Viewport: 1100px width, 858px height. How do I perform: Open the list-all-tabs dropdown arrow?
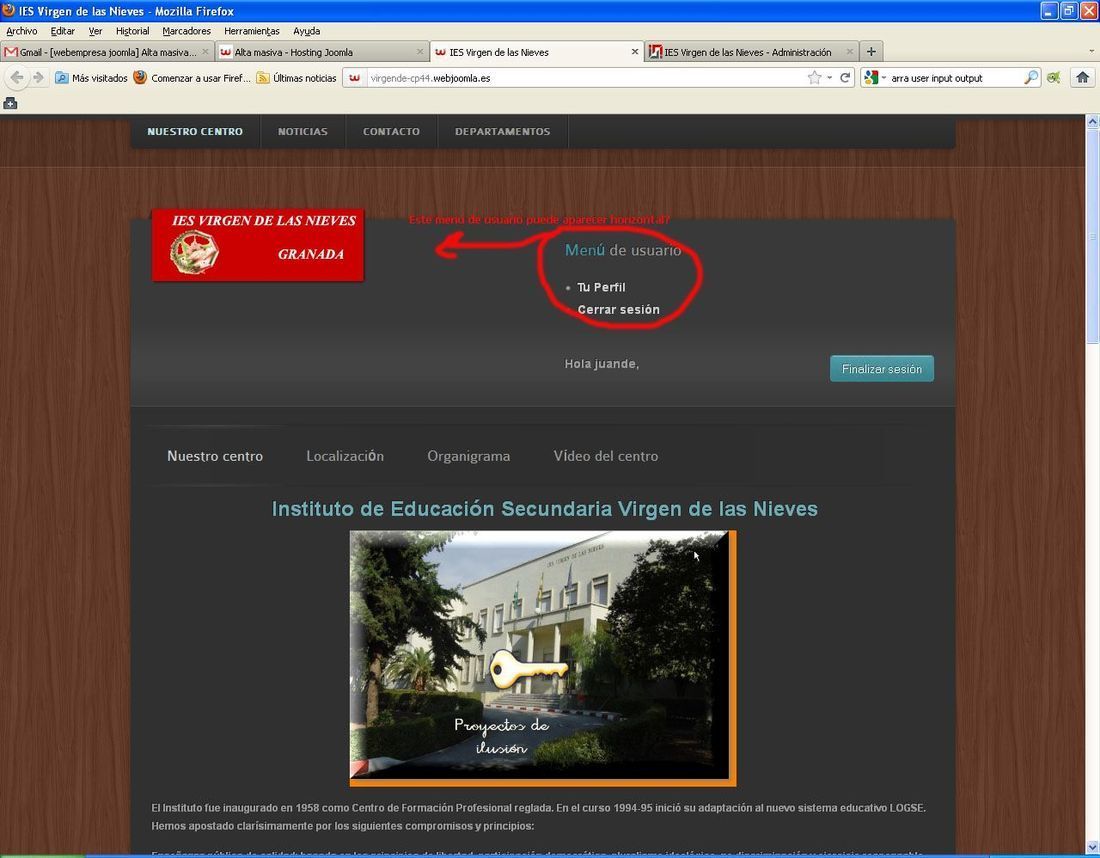click(1091, 52)
